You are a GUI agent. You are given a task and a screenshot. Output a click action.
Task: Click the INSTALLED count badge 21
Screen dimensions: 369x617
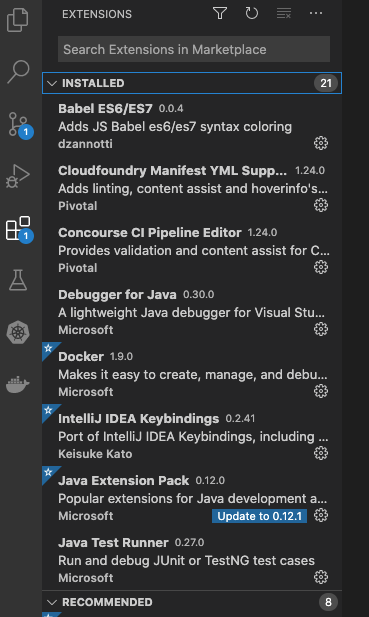click(326, 83)
